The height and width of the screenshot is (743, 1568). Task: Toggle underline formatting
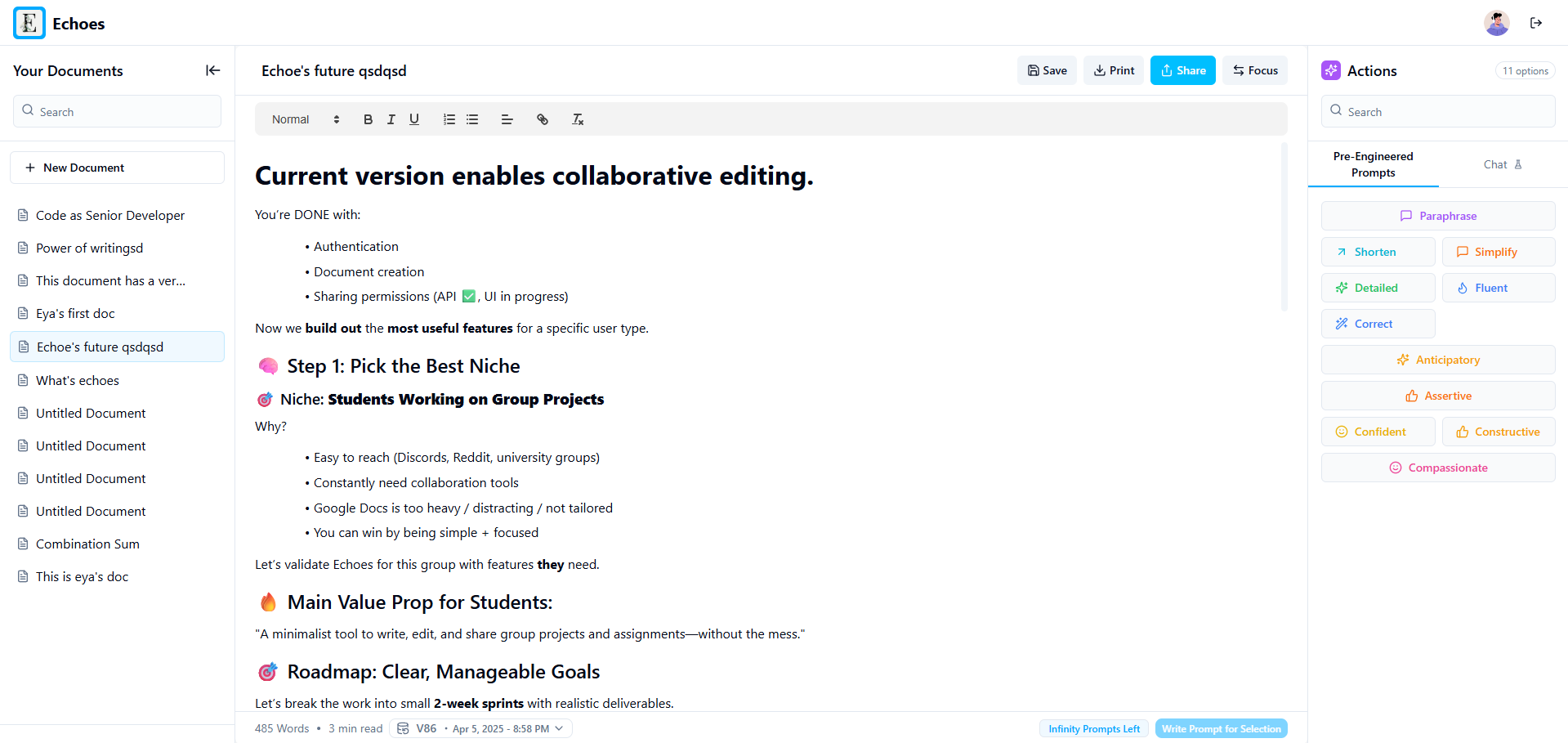[414, 119]
